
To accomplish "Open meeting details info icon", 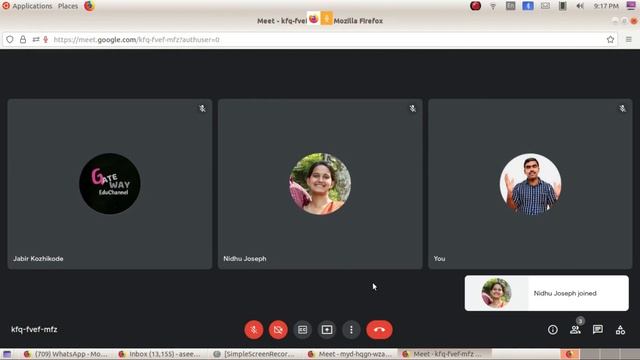I will click(553, 329).
